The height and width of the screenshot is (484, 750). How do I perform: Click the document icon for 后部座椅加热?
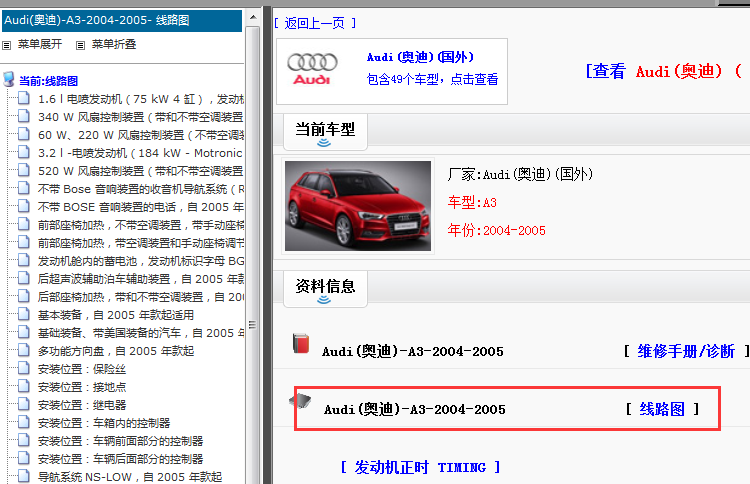[23, 297]
